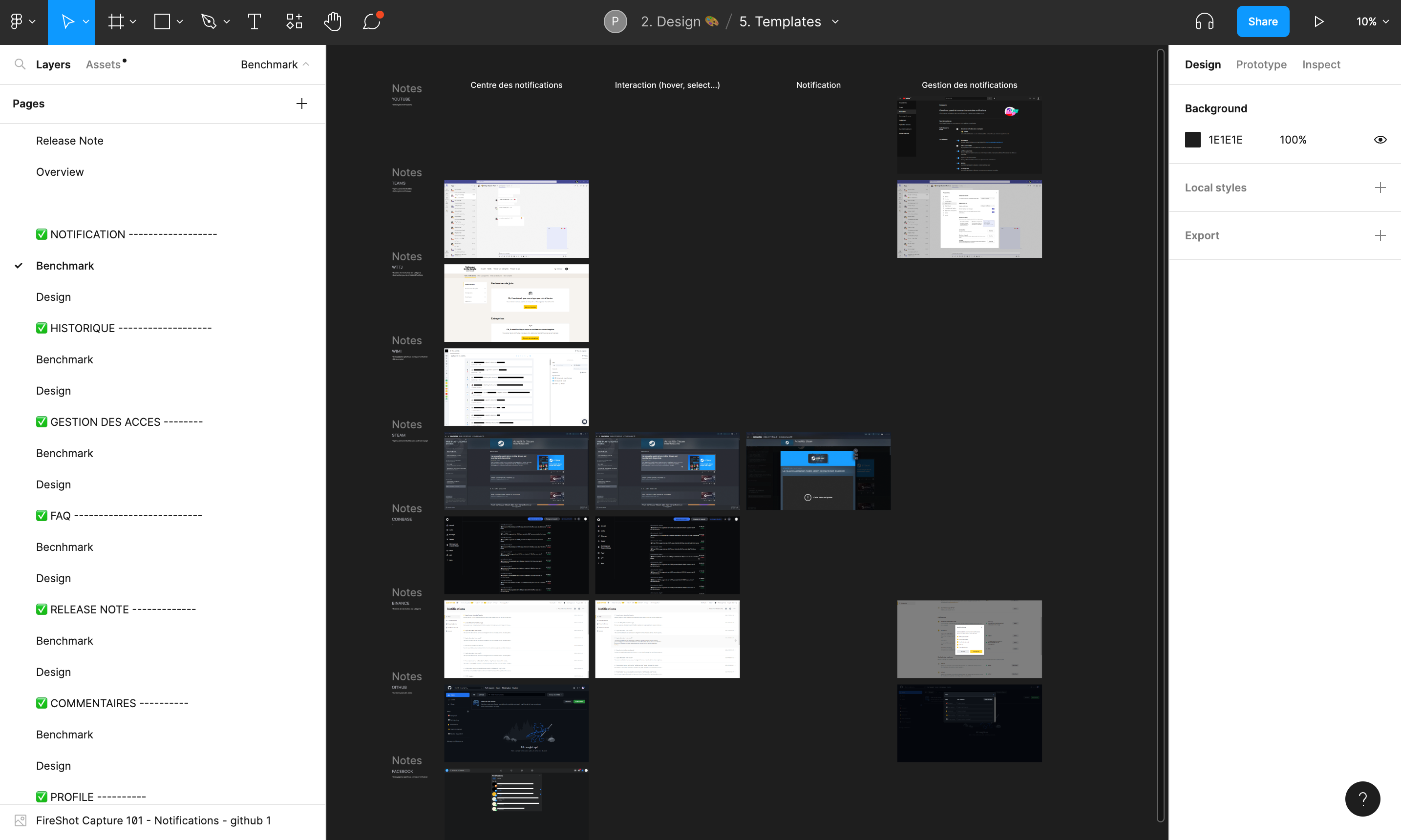Open the Figma main menu dropdown
This screenshot has height=840, width=1401.
point(22,21)
